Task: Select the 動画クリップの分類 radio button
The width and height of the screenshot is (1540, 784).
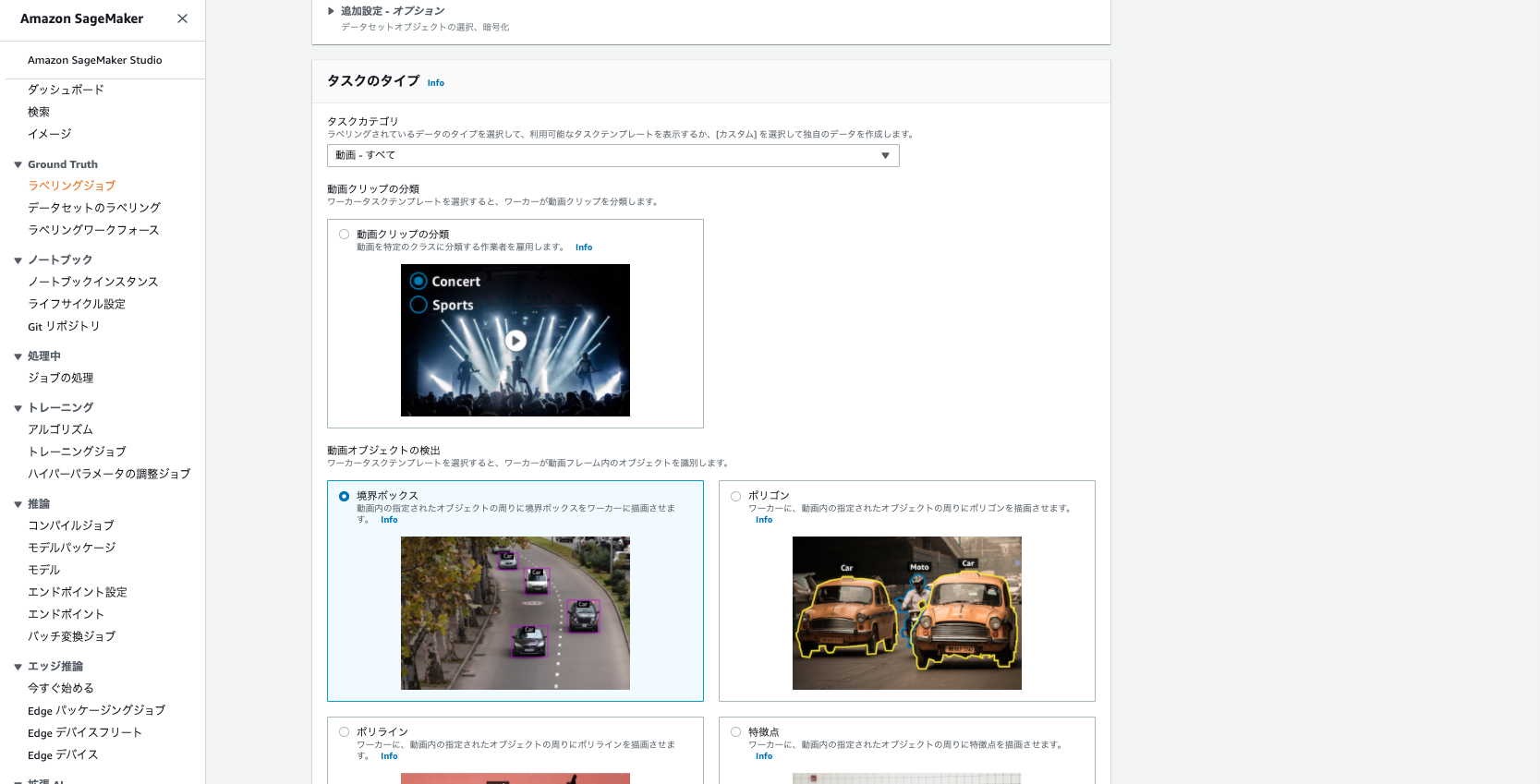Action: pyautogui.click(x=344, y=235)
